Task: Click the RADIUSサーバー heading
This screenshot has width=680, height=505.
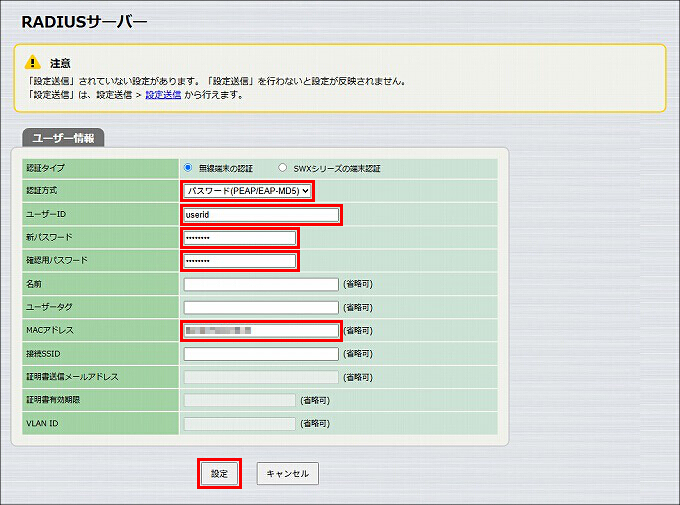Action: (85, 22)
